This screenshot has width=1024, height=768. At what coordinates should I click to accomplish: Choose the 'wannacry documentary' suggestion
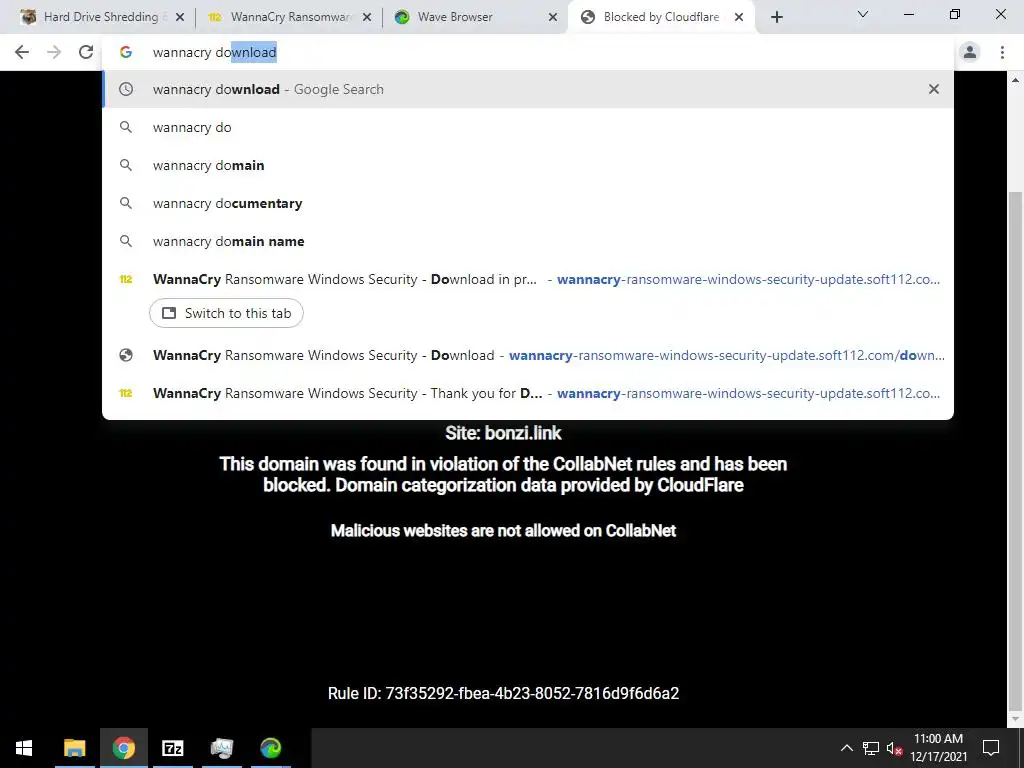[x=528, y=203]
